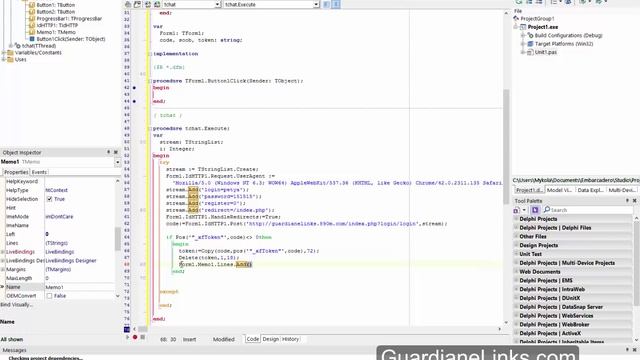This screenshot has width=640, height=360.
Task: Pin the Tool Palette panel
Action: coord(627,201)
